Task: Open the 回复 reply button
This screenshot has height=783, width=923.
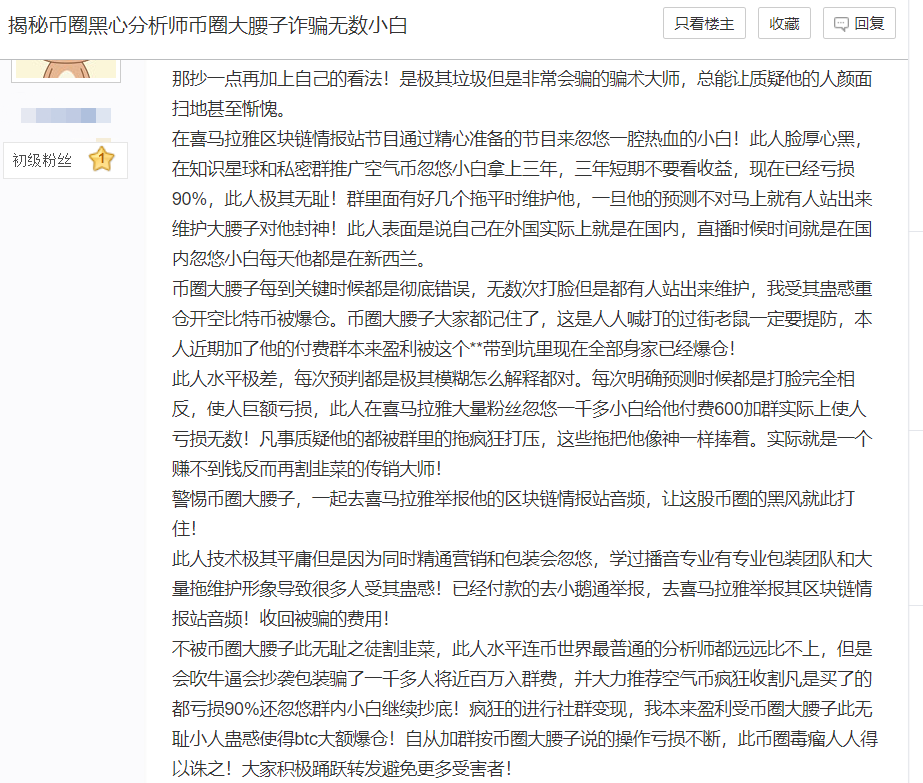Action: pos(858,24)
